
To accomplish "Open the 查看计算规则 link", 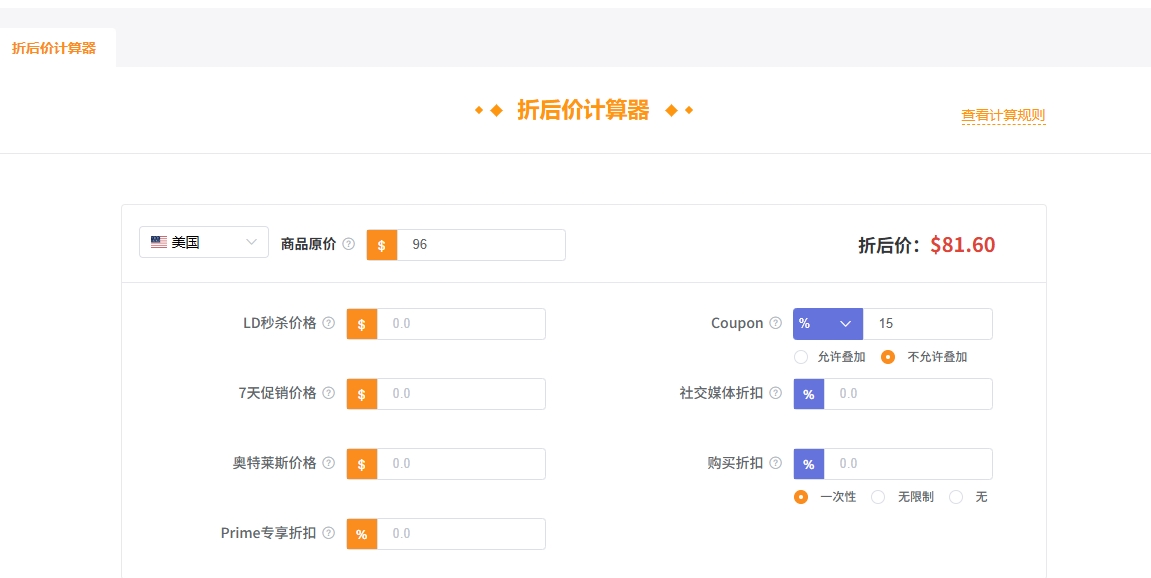I will pos(1003,115).
